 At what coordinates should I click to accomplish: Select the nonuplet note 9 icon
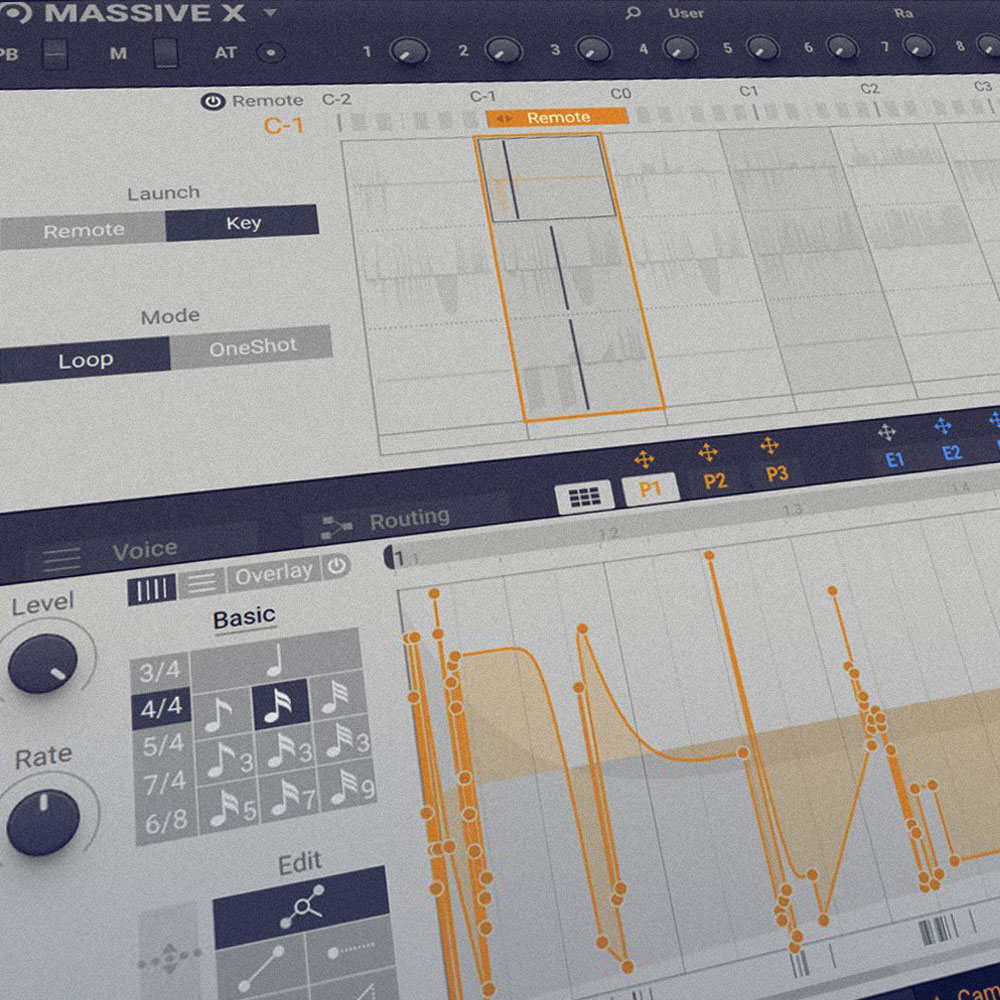tap(348, 789)
